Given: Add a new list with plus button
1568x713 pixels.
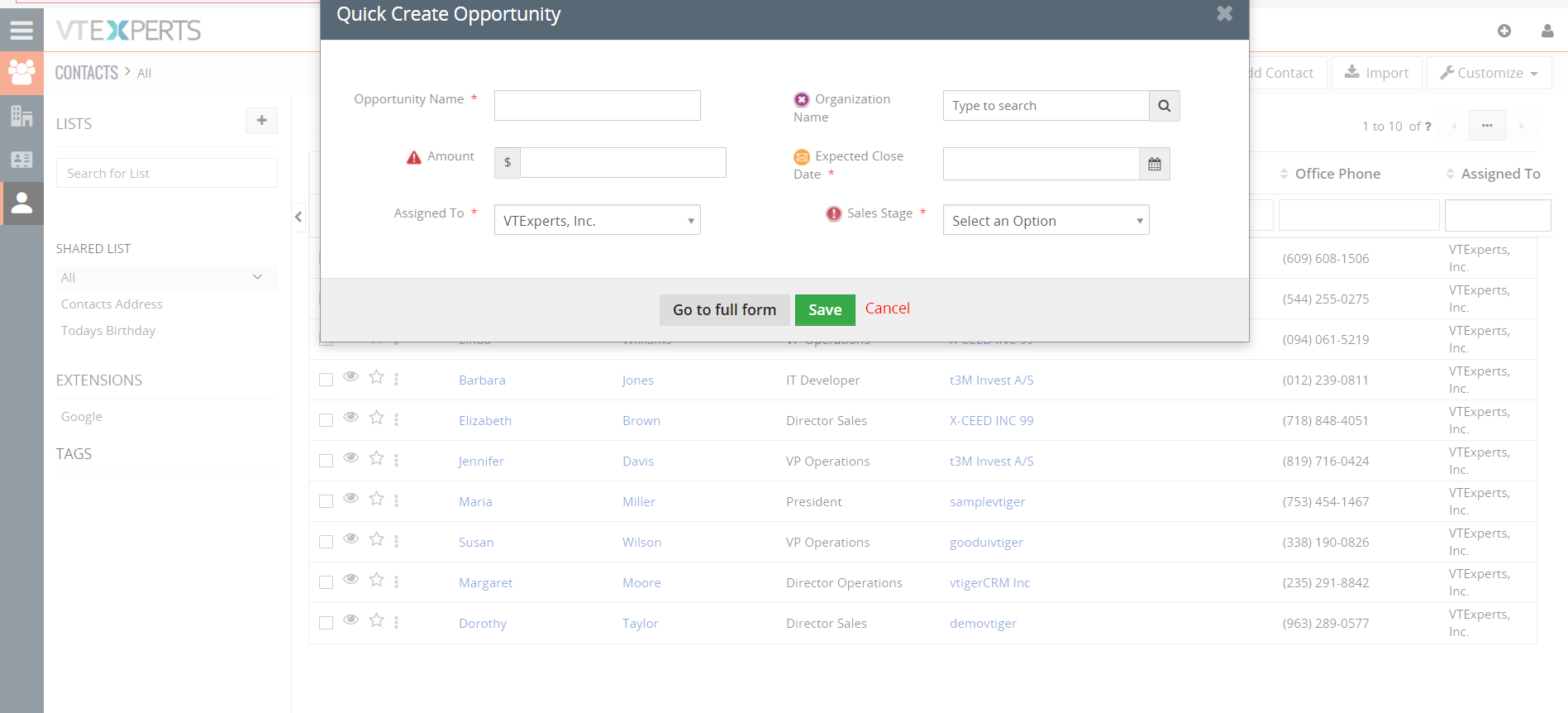Looking at the screenshot, I should pos(261,121).
